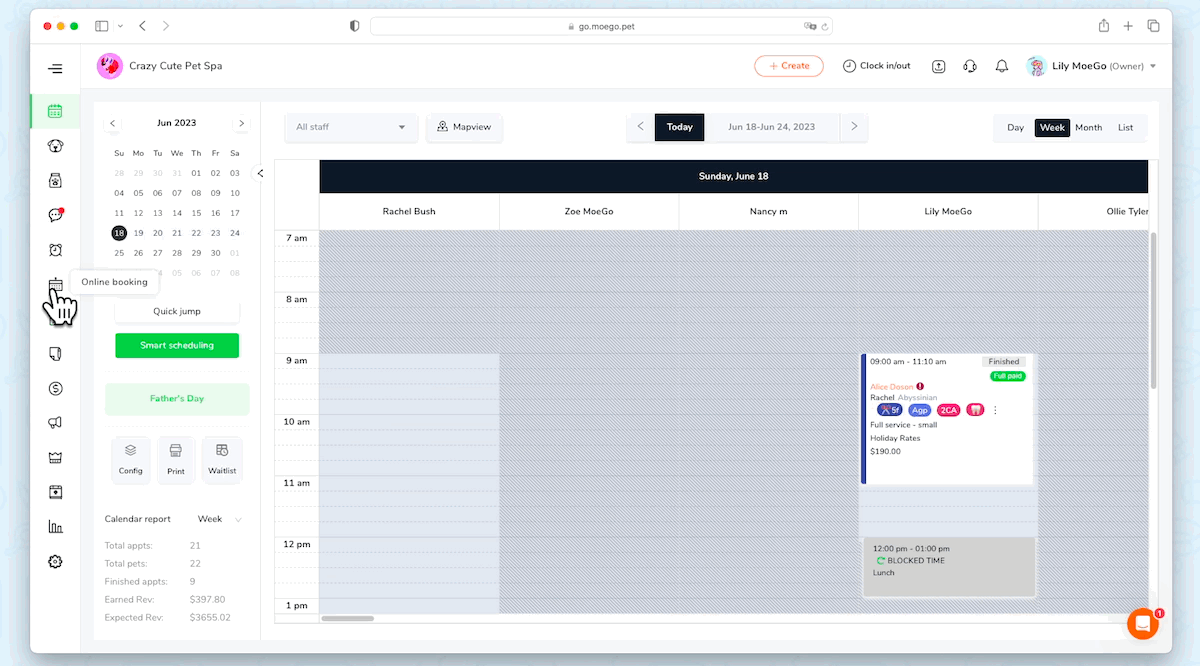
Task: Open the dollar sign payments sidebar icon
Action: [x=55, y=388]
